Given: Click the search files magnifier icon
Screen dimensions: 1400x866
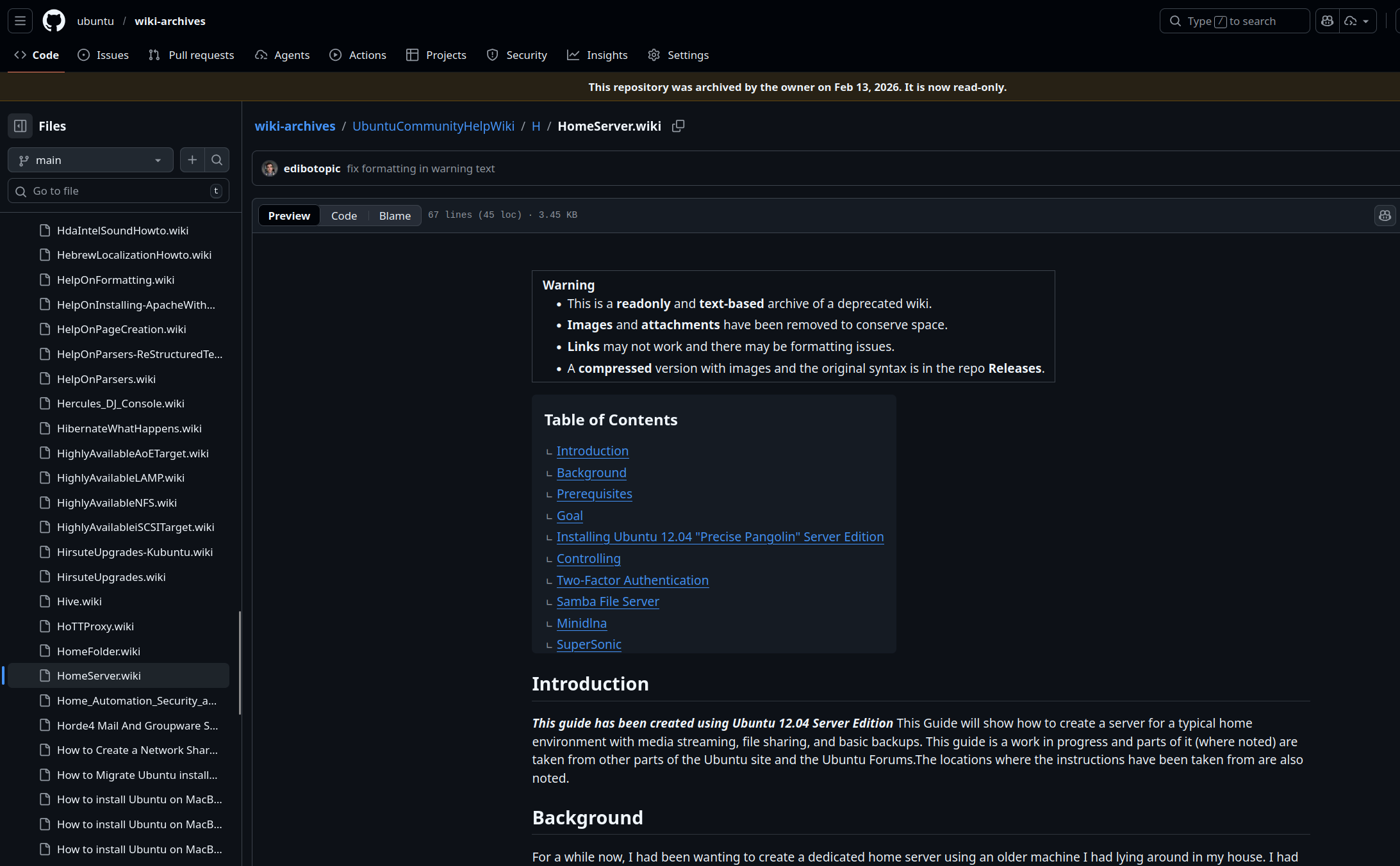Looking at the screenshot, I should 217,160.
